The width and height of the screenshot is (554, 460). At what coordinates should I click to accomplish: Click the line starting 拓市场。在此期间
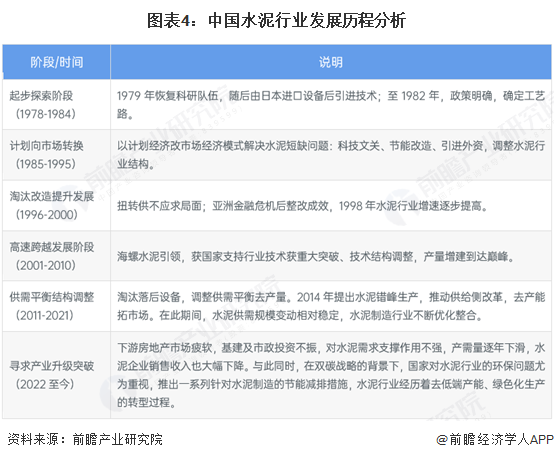click(x=300, y=315)
